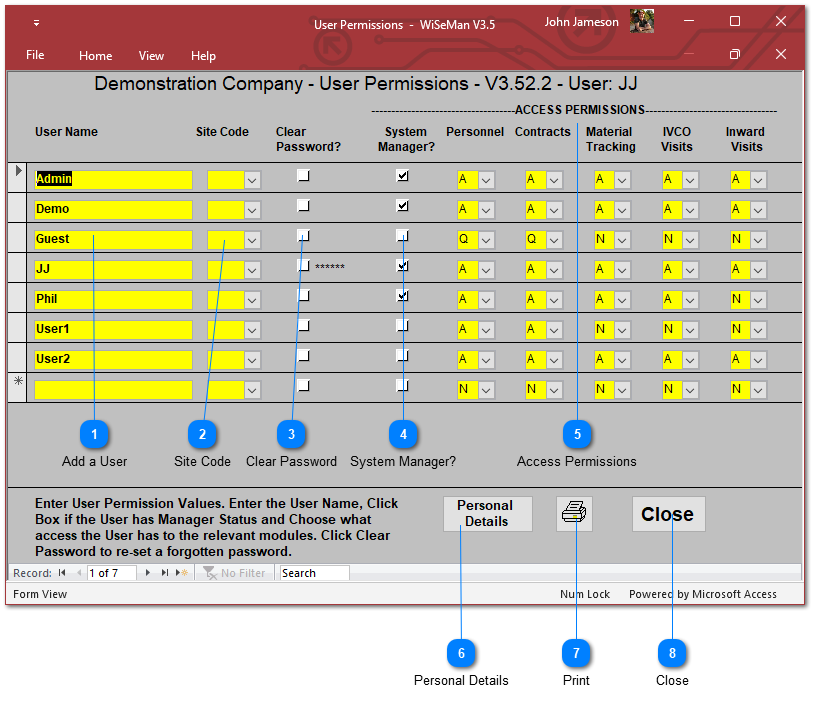This screenshot has height=704, width=814.
Task: Click the Print icon button
Action: (x=575, y=514)
